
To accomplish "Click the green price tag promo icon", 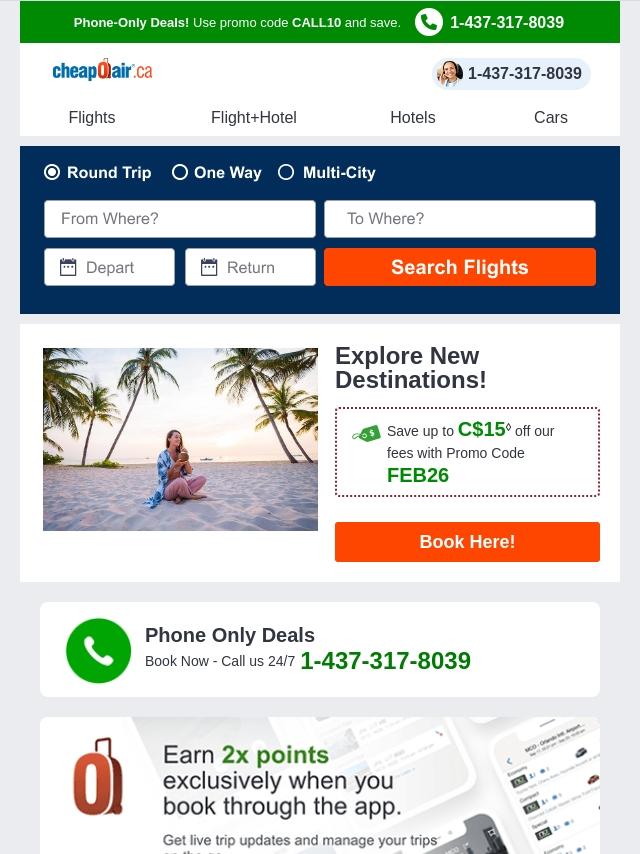I will point(367,434).
